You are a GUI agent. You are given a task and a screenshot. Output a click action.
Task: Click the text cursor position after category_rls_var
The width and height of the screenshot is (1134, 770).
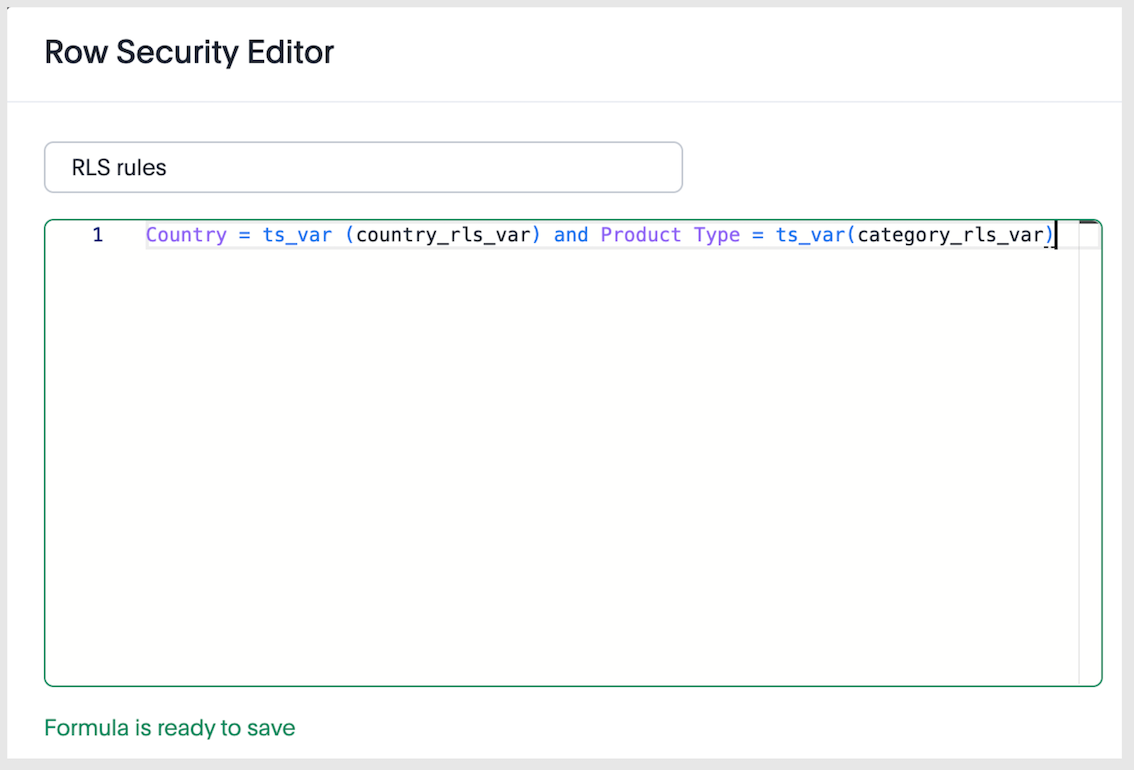pos(1056,234)
